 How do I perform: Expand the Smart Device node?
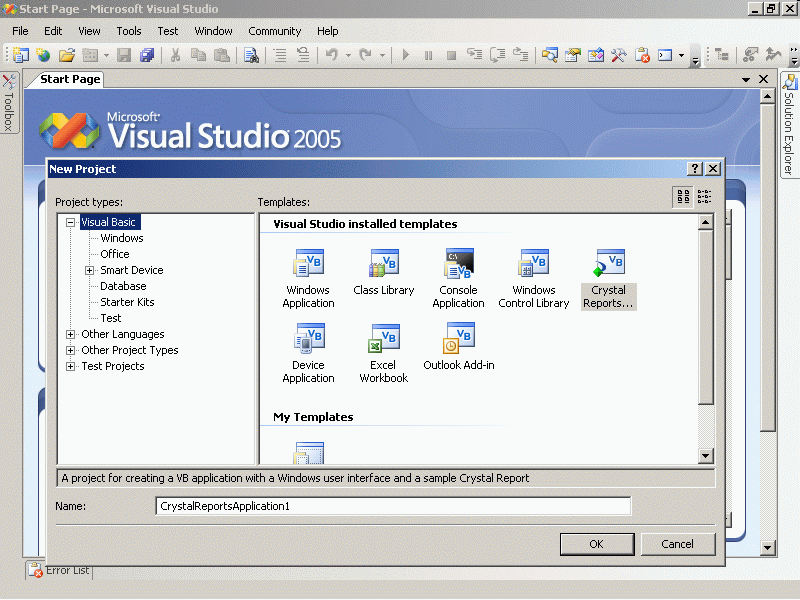[x=89, y=270]
